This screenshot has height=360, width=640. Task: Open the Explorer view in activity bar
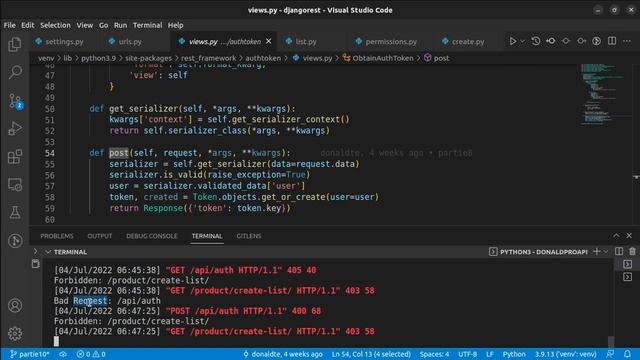(x=15, y=44)
